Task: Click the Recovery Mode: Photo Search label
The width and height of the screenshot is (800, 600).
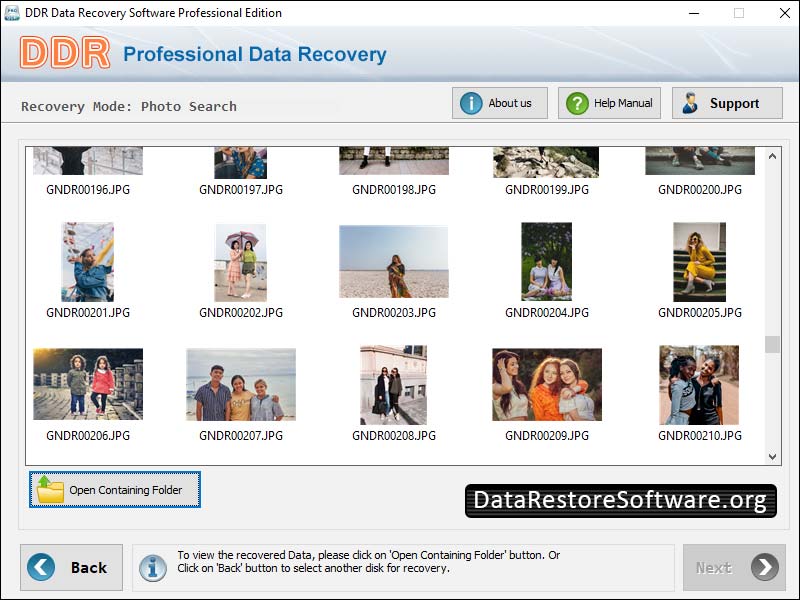Action: tap(129, 107)
